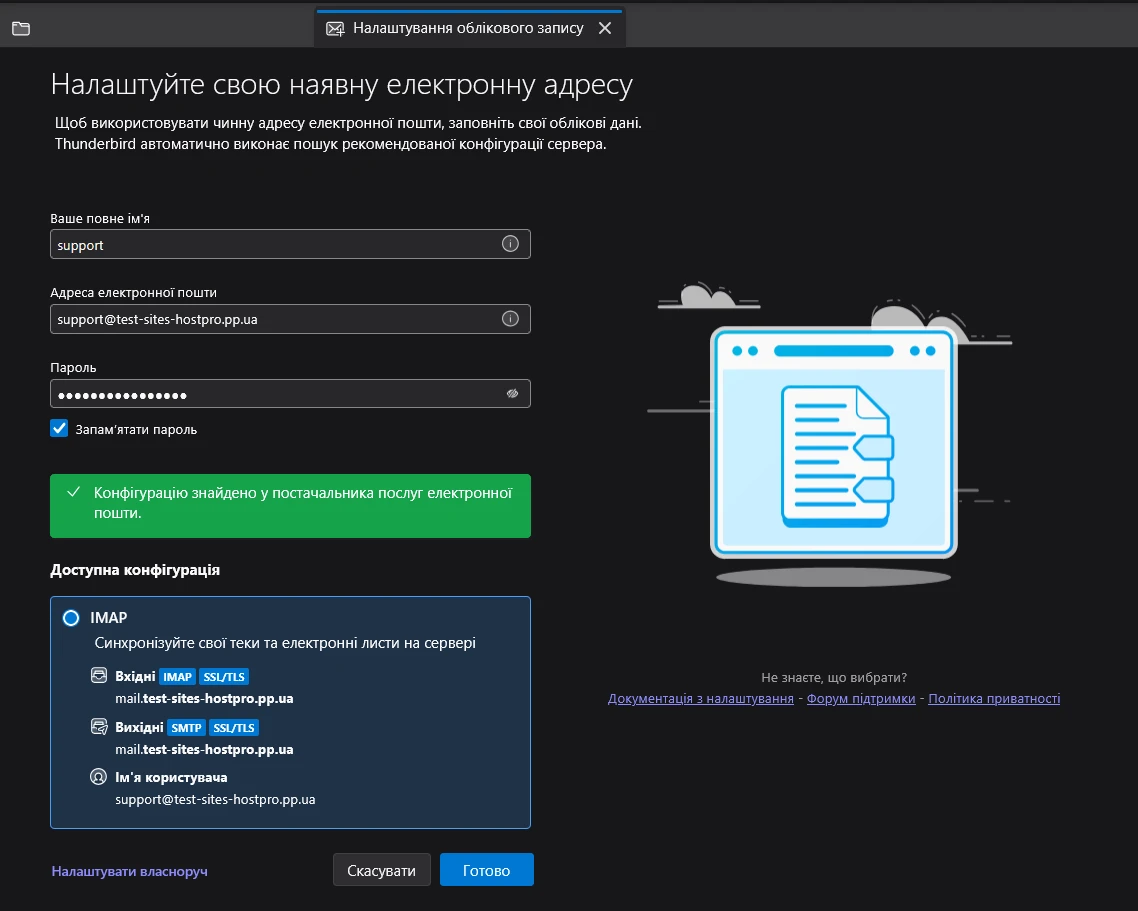Image resolution: width=1138 pixels, height=911 pixels.
Task: Click the SMTP badge next to Вихідні
Action: (x=186, y=727)
